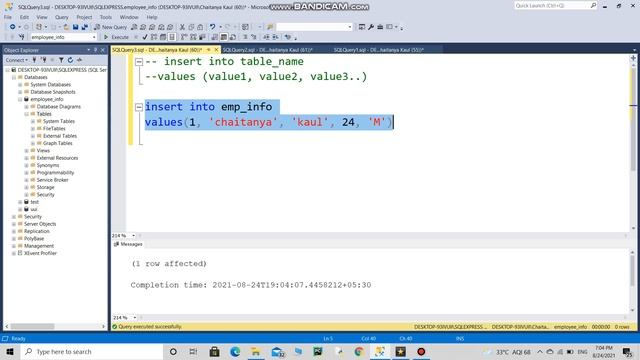Click the taskbar search box

92,351
